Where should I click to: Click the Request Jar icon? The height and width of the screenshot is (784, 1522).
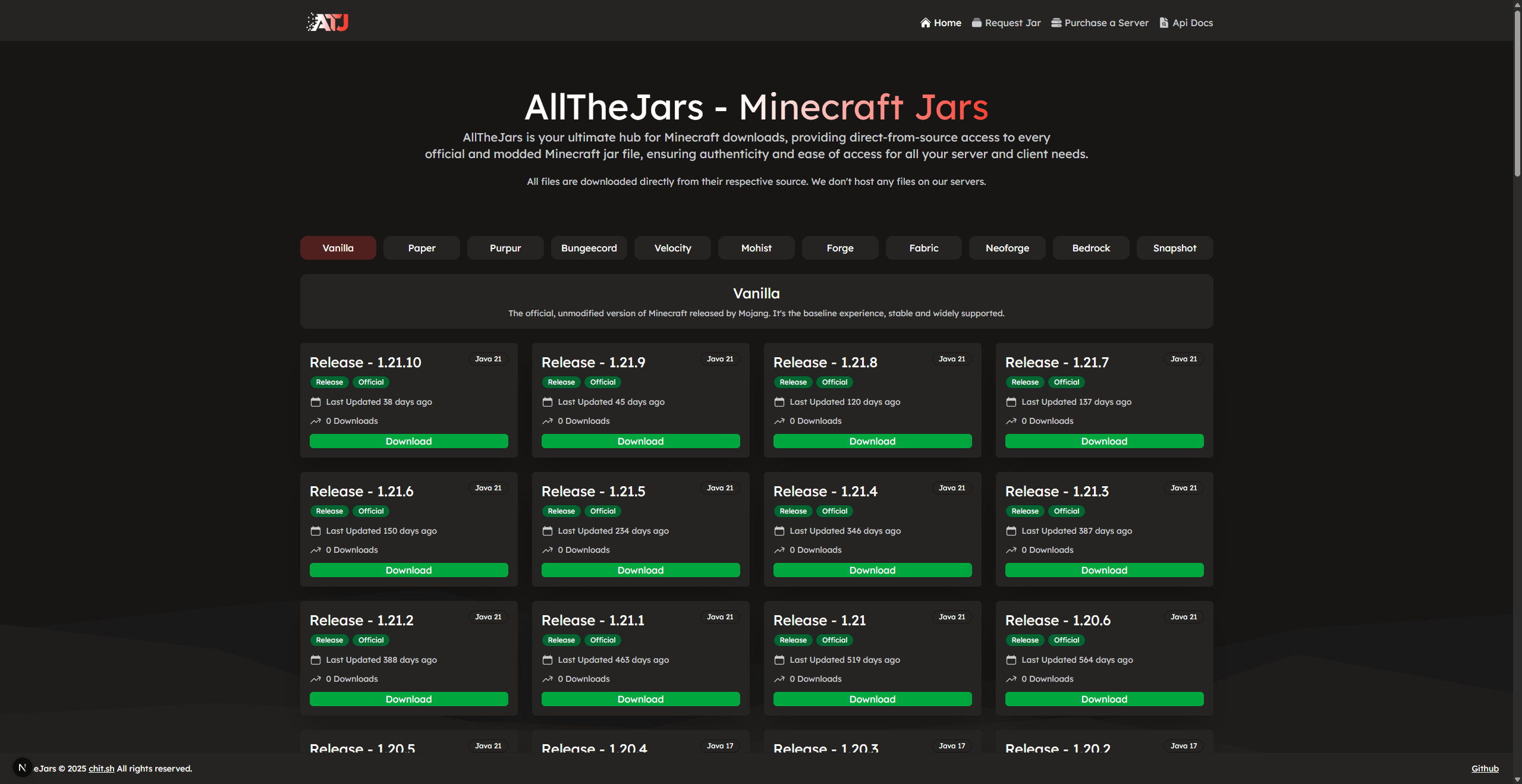pyautogui.click(x=976, y=23)
